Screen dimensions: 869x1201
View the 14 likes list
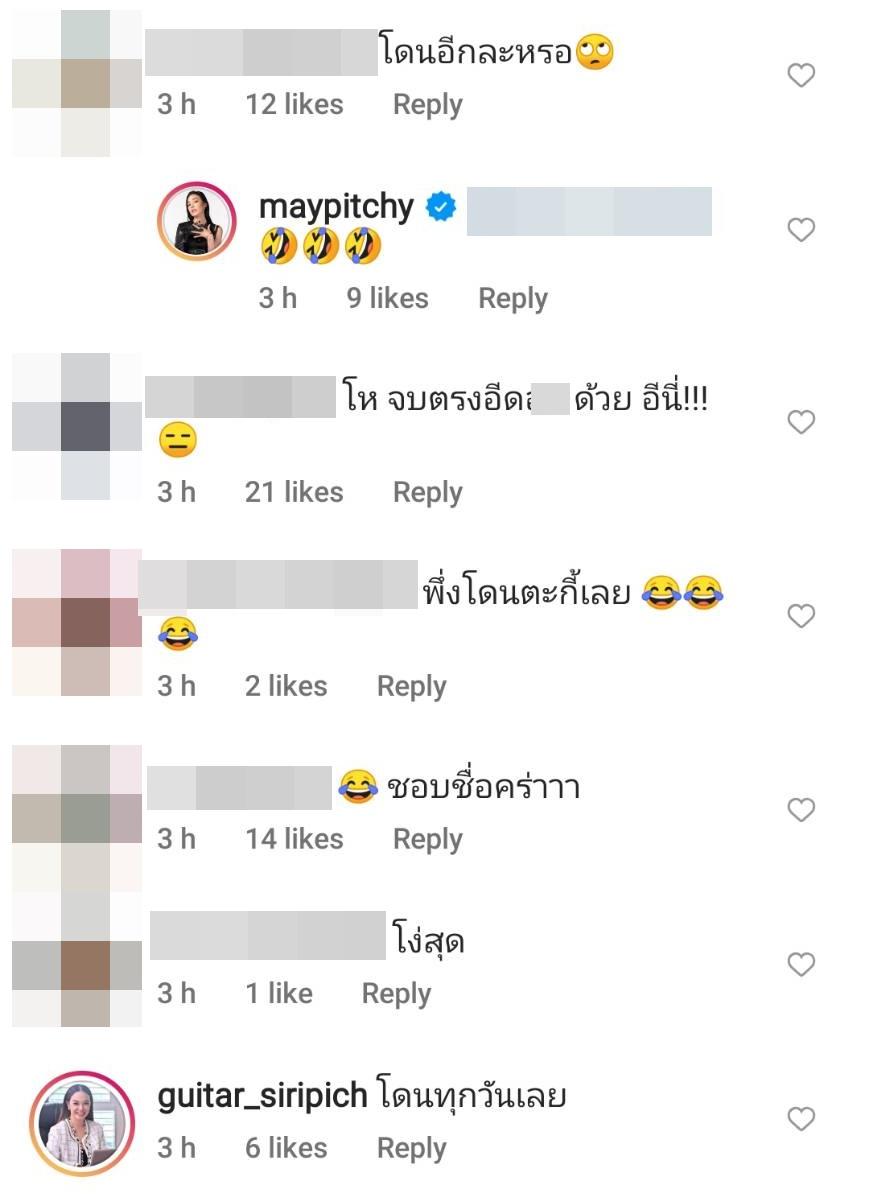click(x=294, y=839)
